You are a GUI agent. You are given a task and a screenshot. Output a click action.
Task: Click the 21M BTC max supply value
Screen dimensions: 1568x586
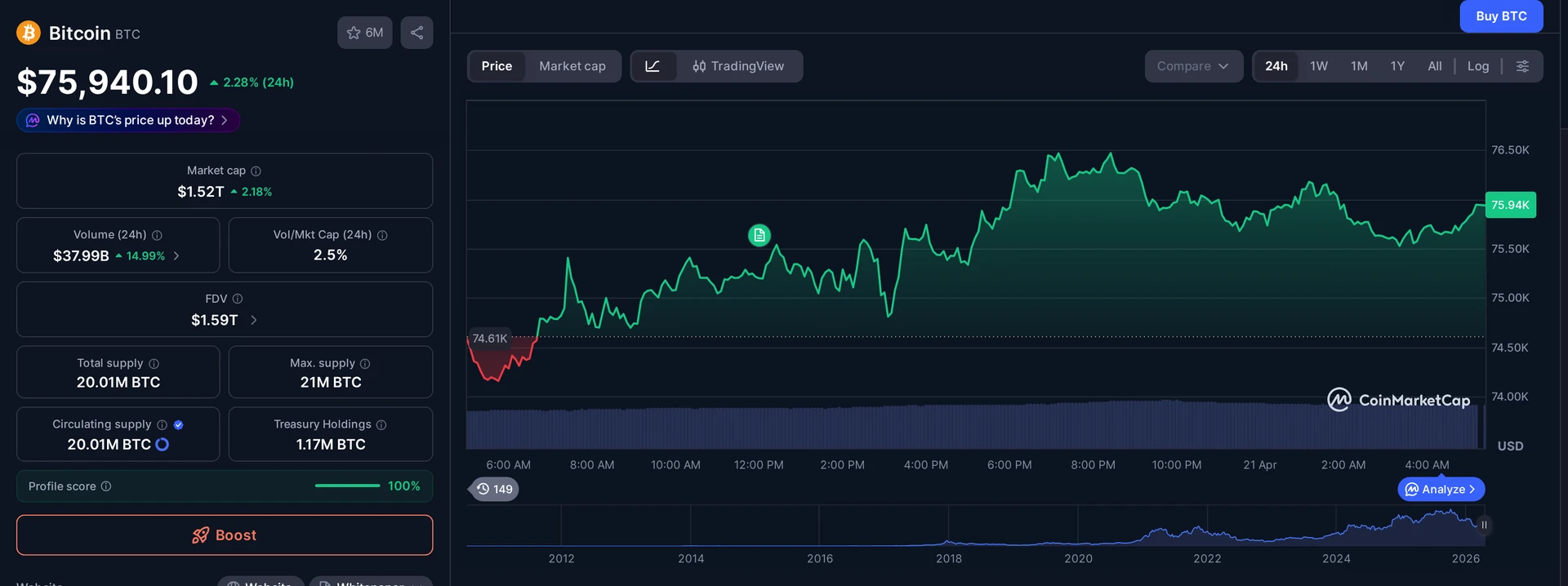point(331,382)
